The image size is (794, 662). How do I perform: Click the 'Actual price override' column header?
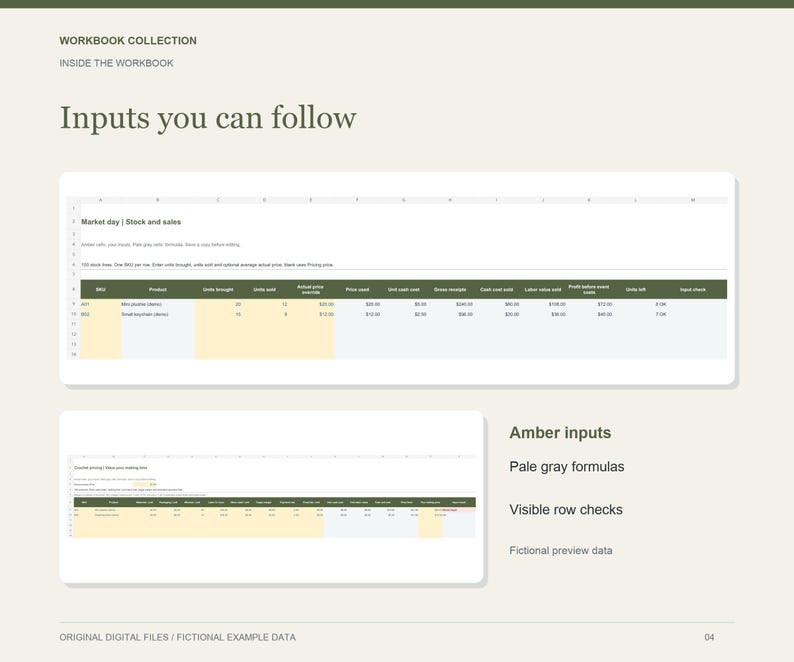[311, 290]
